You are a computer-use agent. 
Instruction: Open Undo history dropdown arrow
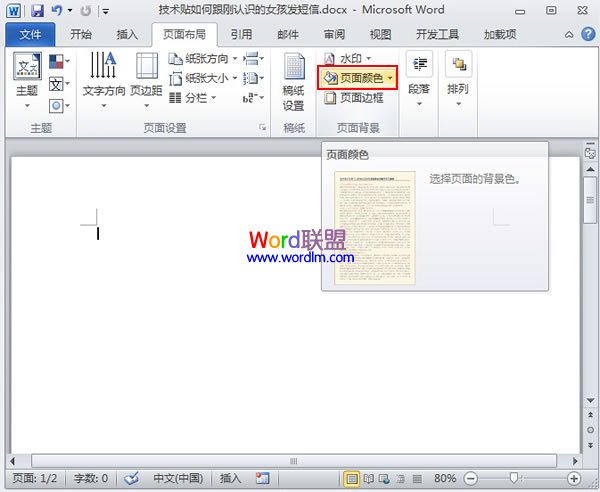click(70, 11)
